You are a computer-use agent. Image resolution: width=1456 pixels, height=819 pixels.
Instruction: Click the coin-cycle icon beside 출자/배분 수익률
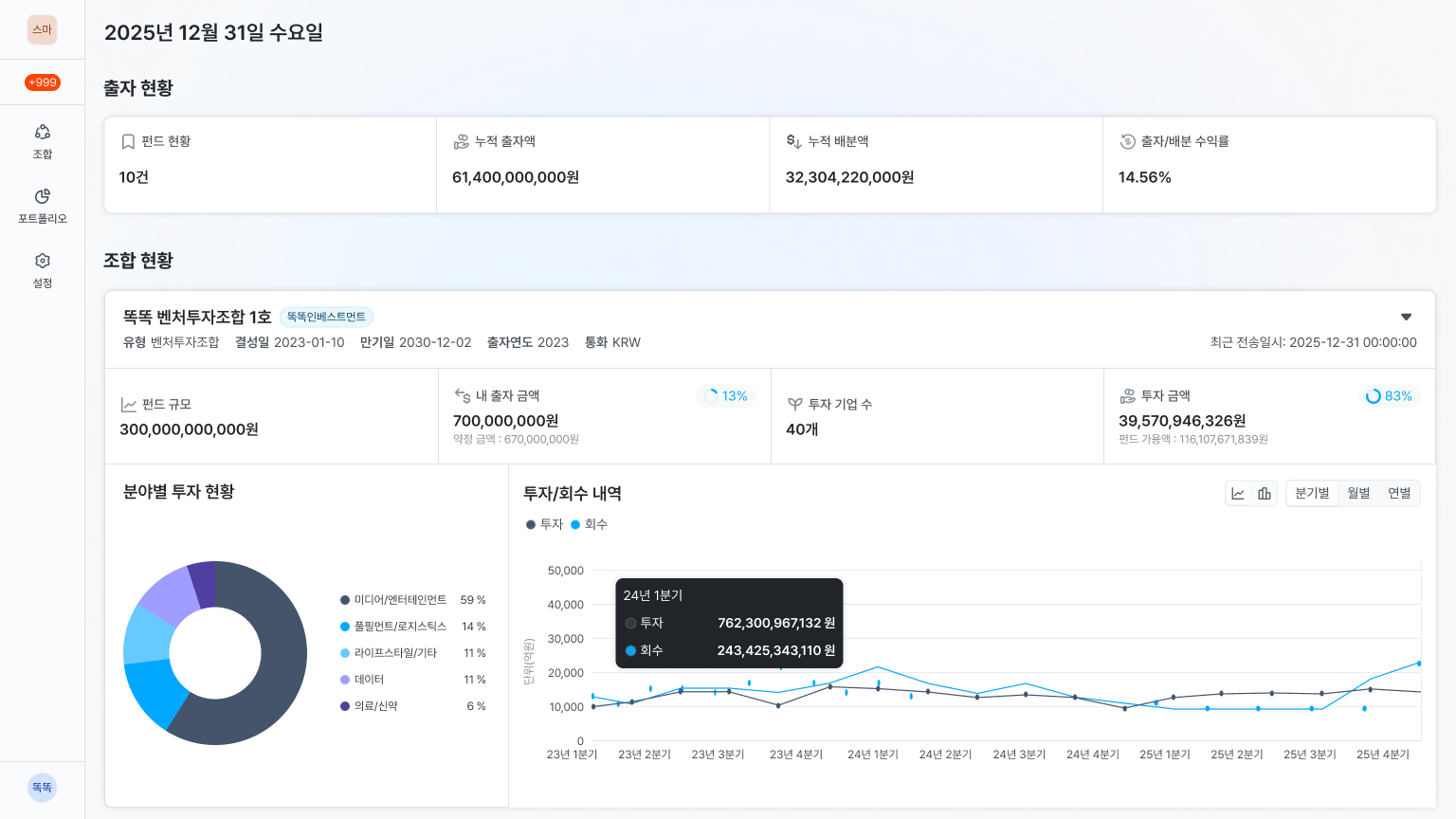(1127, 141)
